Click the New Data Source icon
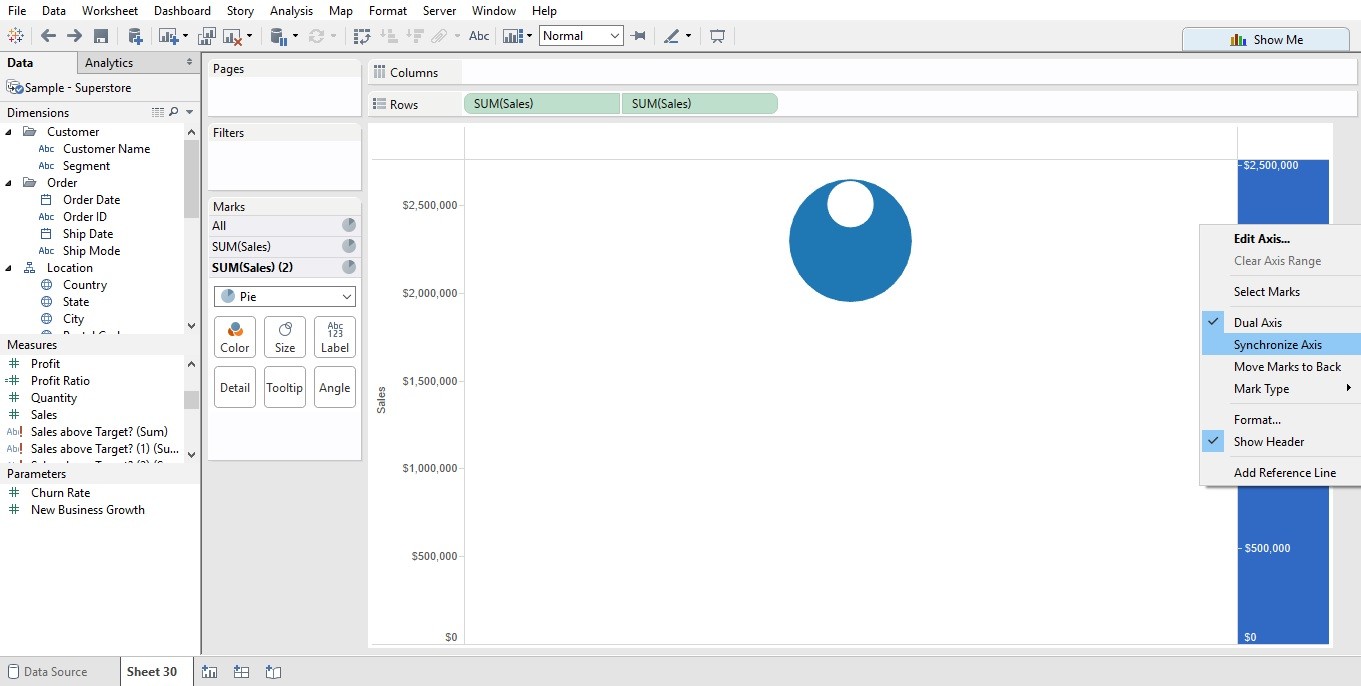1361x686 pixels. (x=135, y=36)
